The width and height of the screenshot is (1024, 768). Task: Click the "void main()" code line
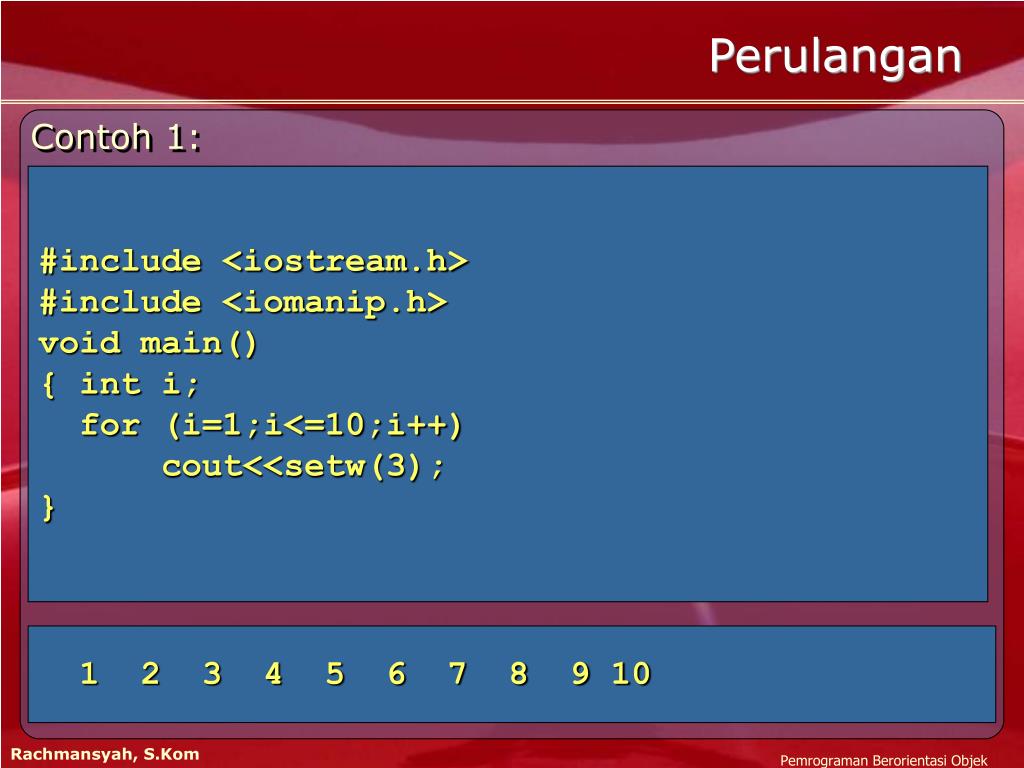tap(148, 344)
